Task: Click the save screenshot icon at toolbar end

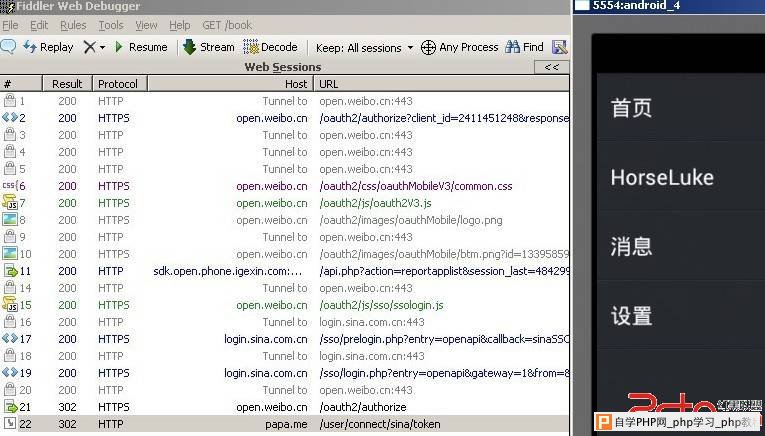Action: point(560,47)
